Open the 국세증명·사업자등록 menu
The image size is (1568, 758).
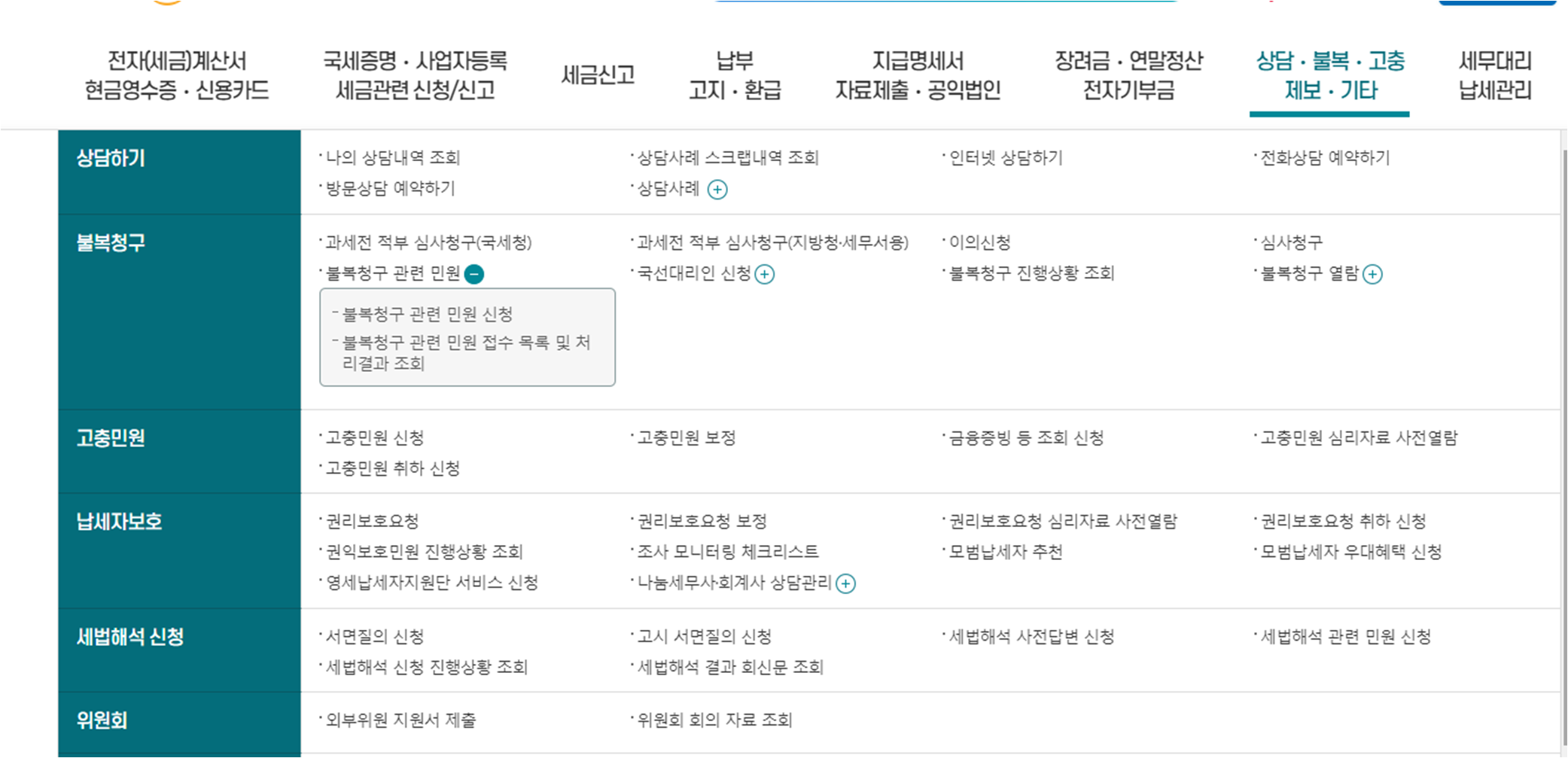click(416, 75)
